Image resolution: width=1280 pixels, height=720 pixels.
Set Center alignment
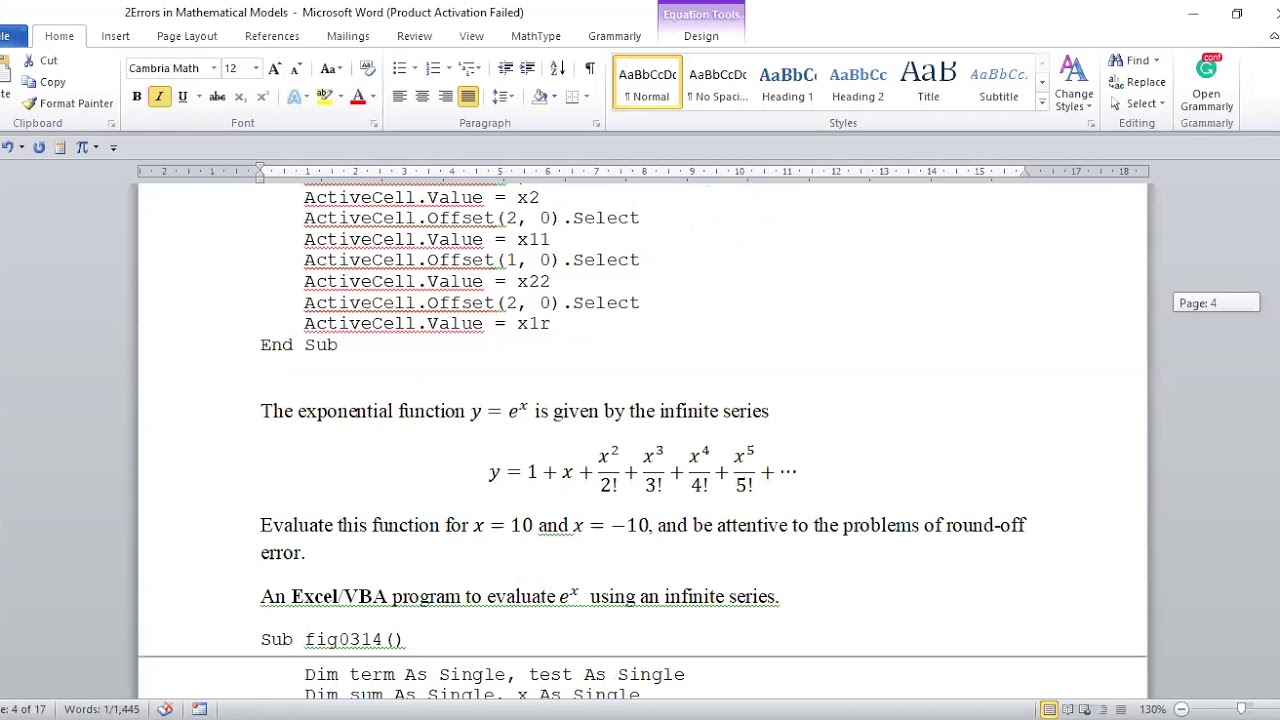click(x=422, y=97)
